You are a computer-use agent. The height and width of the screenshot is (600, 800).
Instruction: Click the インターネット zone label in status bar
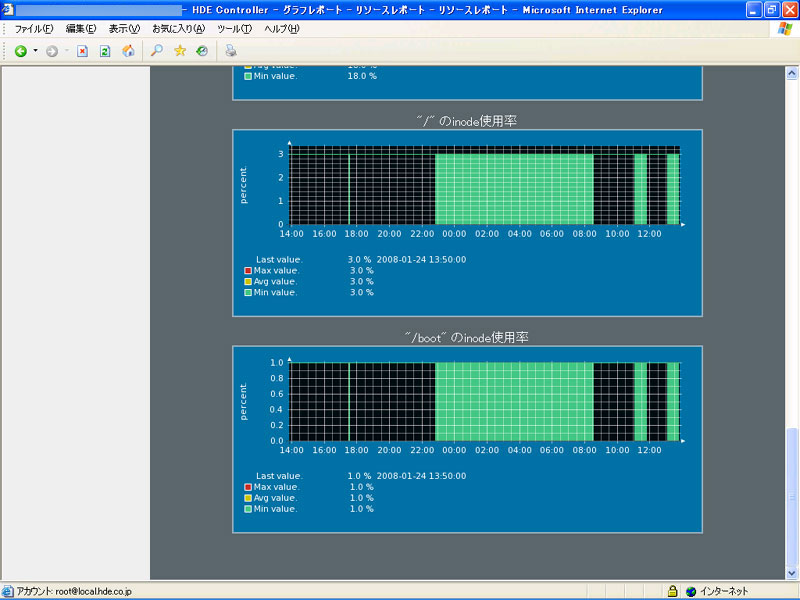[724, 591]
